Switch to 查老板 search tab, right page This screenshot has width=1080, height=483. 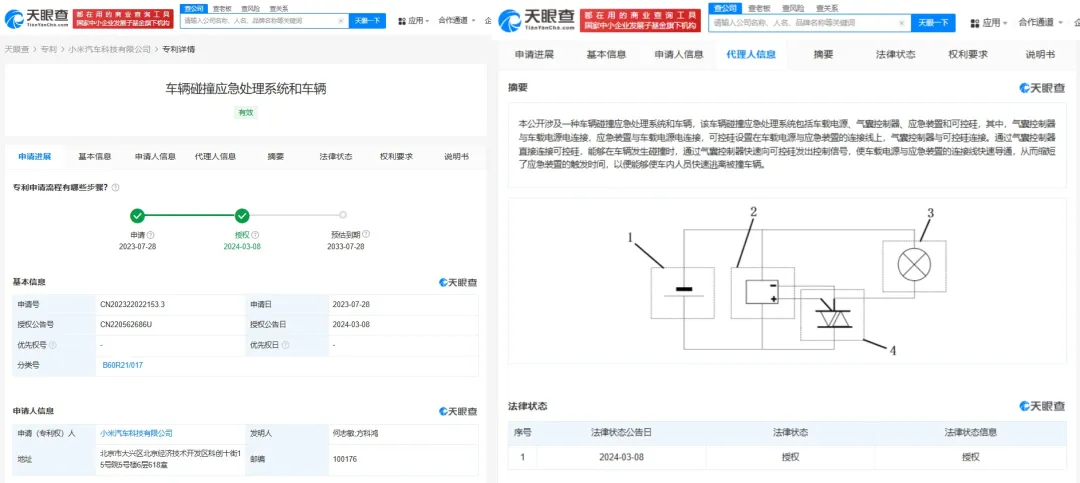pyautogui.click(x=757, y=8)
